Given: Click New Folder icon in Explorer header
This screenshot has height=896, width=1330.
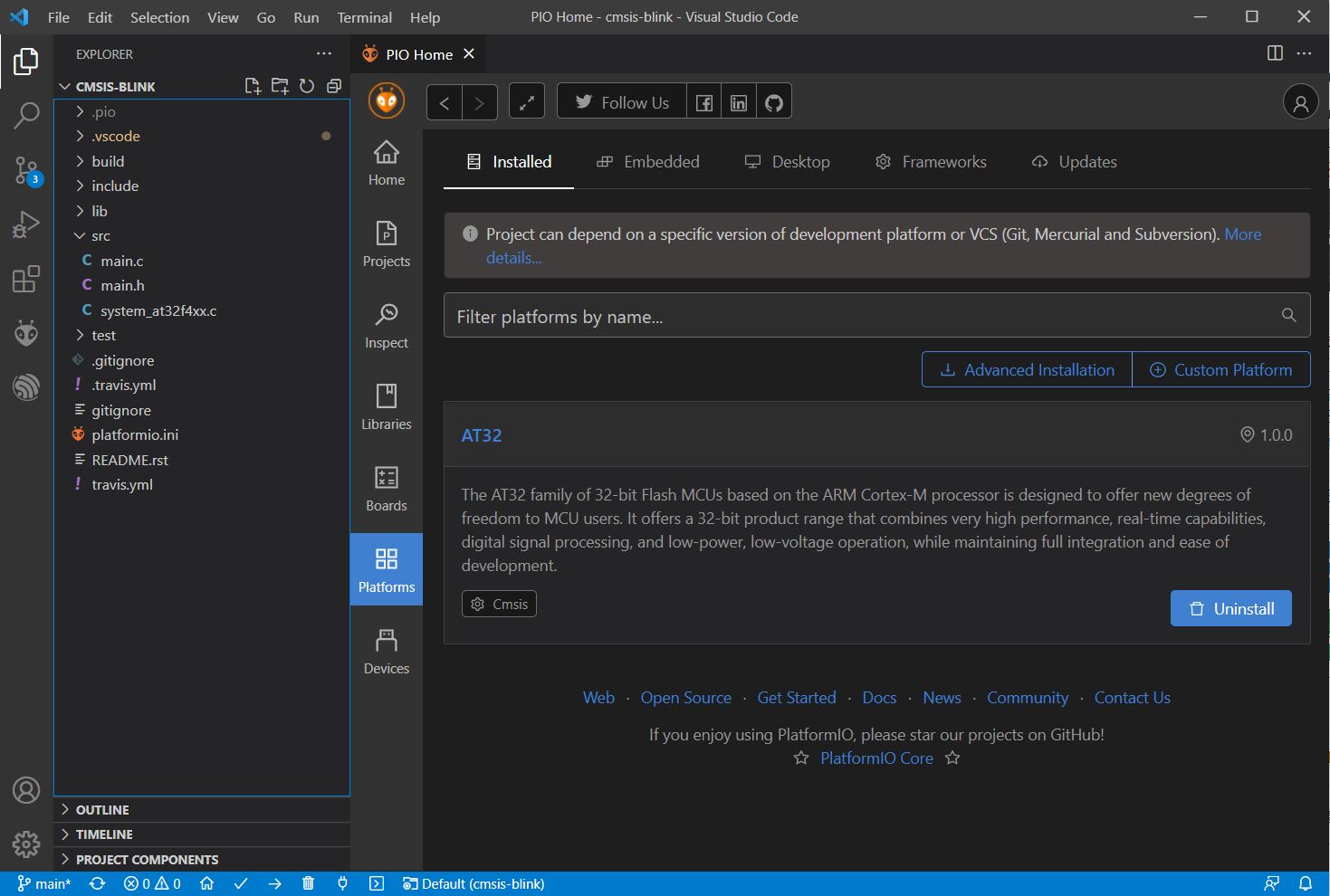Looking at the screenshot, I should pos(280,86).
